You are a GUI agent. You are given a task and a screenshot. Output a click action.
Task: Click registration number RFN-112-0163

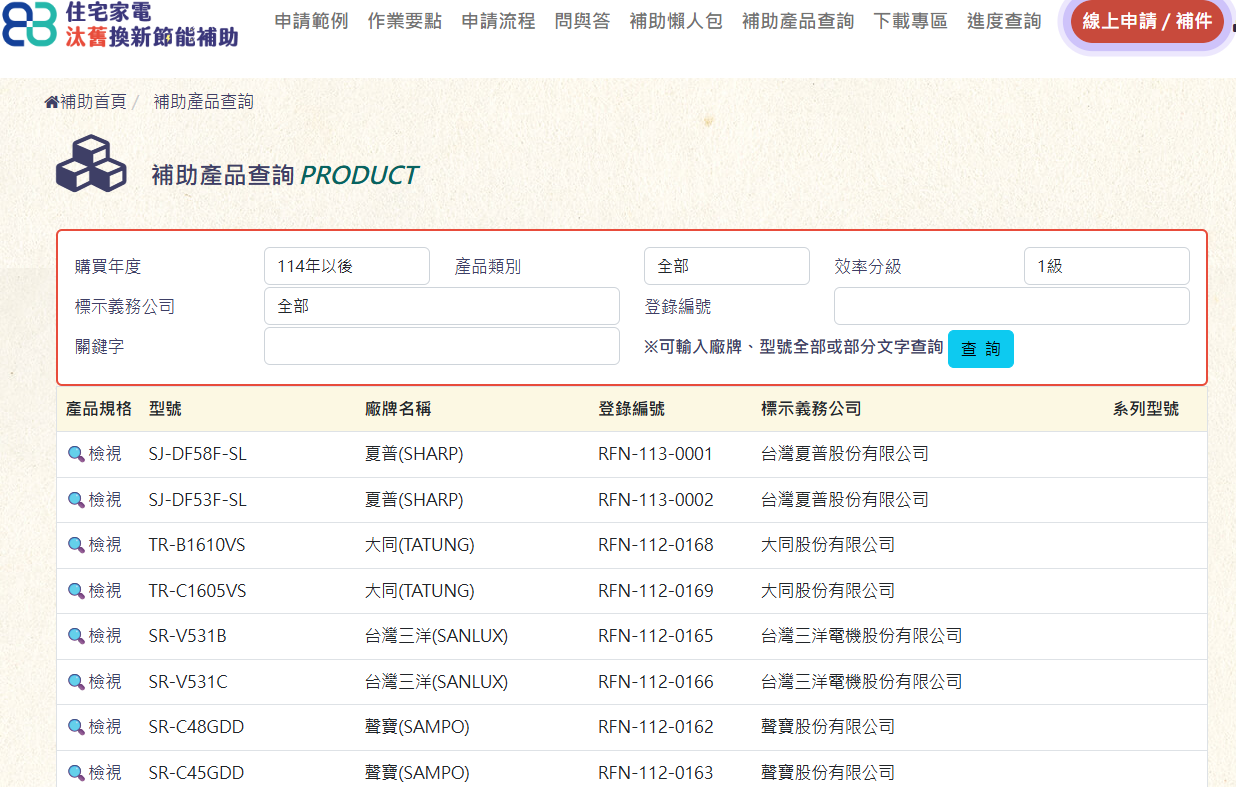(656, 773)
